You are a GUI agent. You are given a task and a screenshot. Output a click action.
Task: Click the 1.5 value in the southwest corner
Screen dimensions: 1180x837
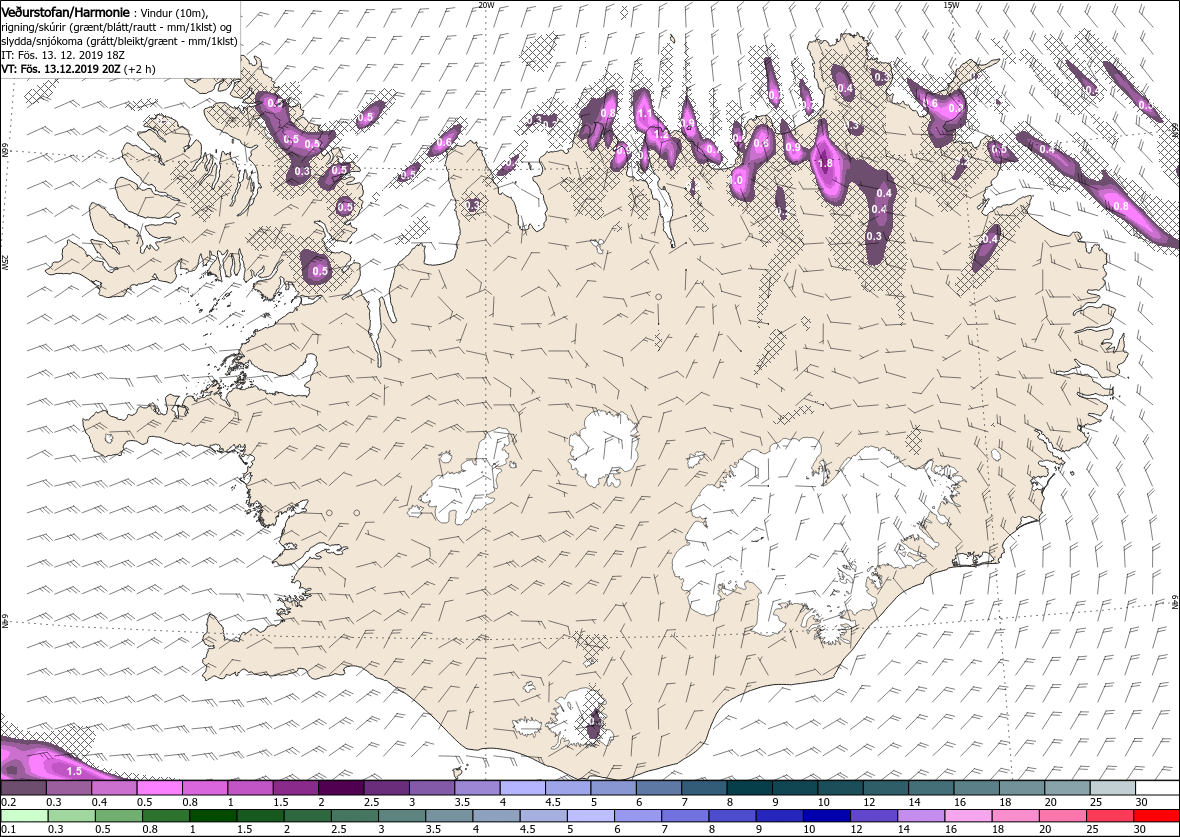pyautogui.click(x=75, y=772)
